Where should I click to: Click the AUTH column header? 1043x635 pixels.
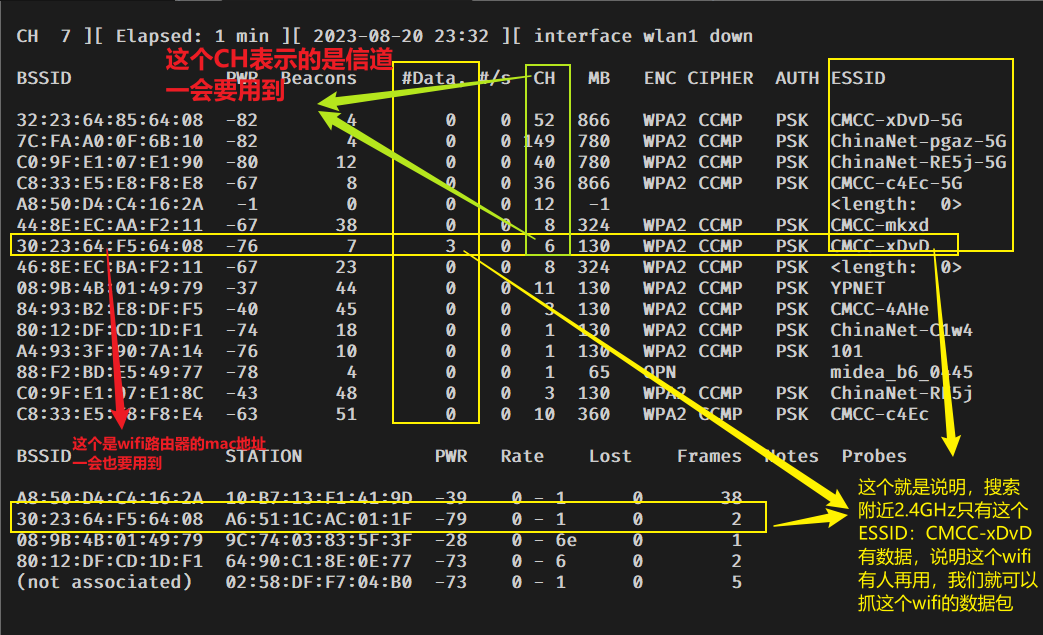797,78
